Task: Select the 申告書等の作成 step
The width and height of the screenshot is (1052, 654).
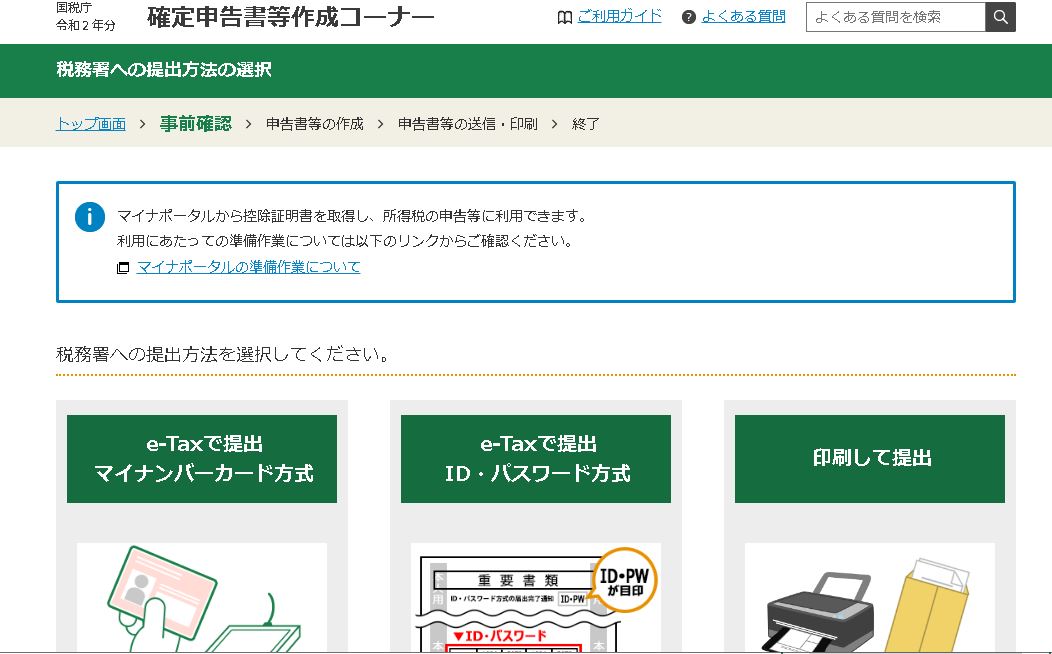Action: (x=314, y=124)
